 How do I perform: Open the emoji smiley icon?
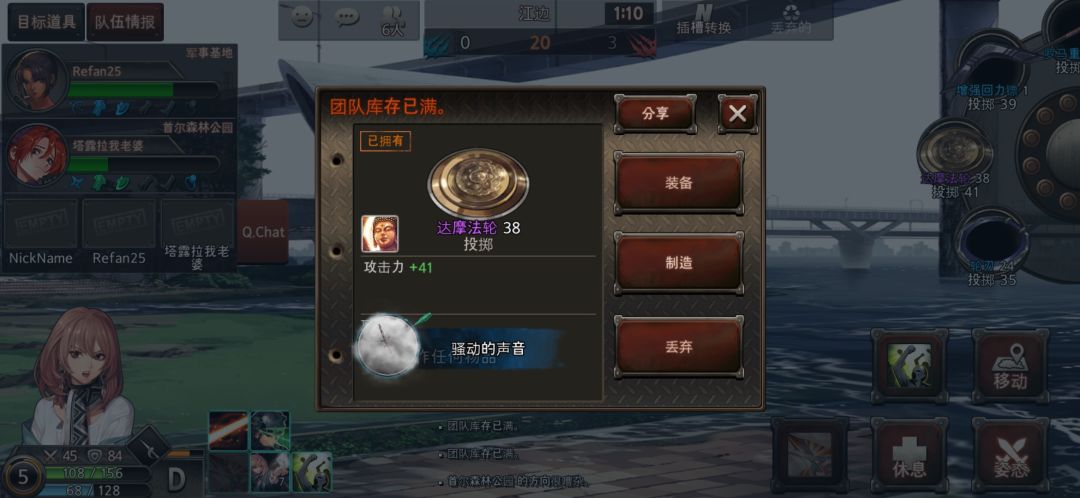pos(302,17)
